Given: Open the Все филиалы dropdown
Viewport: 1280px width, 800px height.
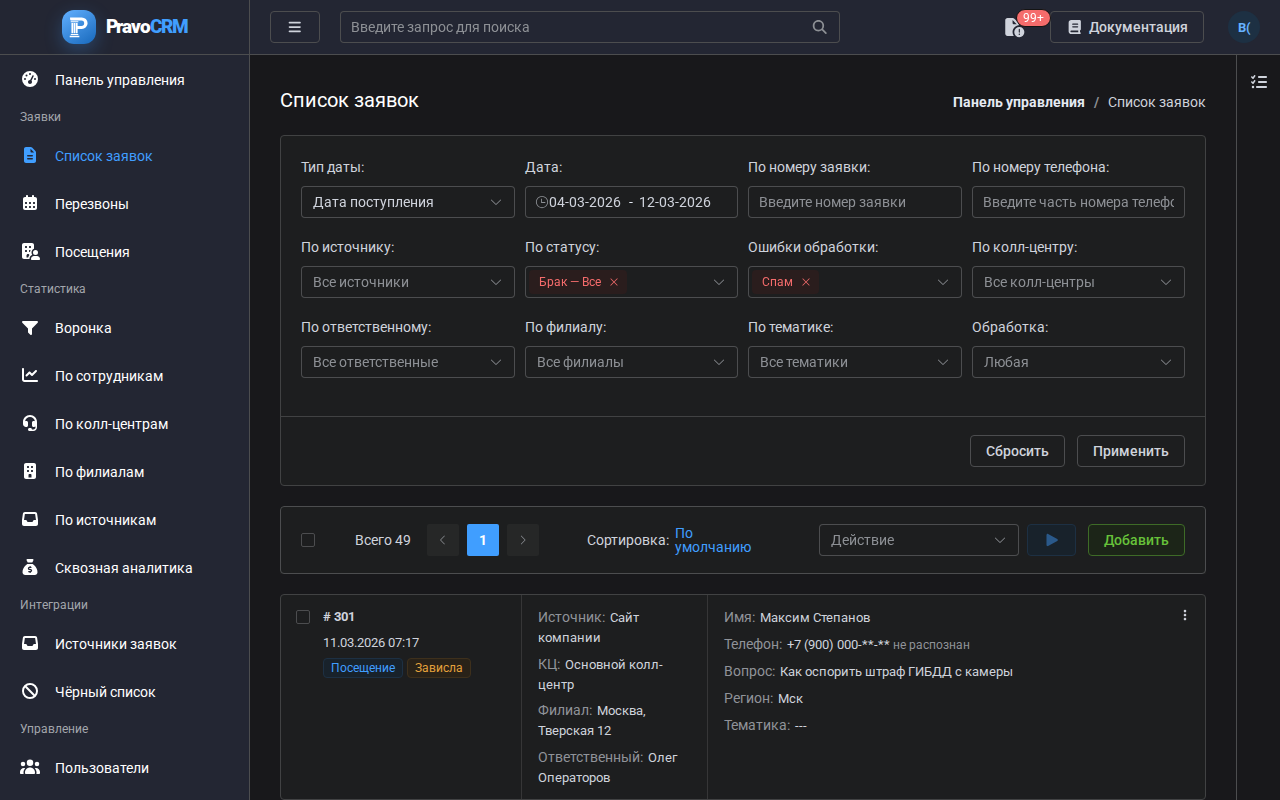Looking at the screenshot, I should click(x=631, y=362).
